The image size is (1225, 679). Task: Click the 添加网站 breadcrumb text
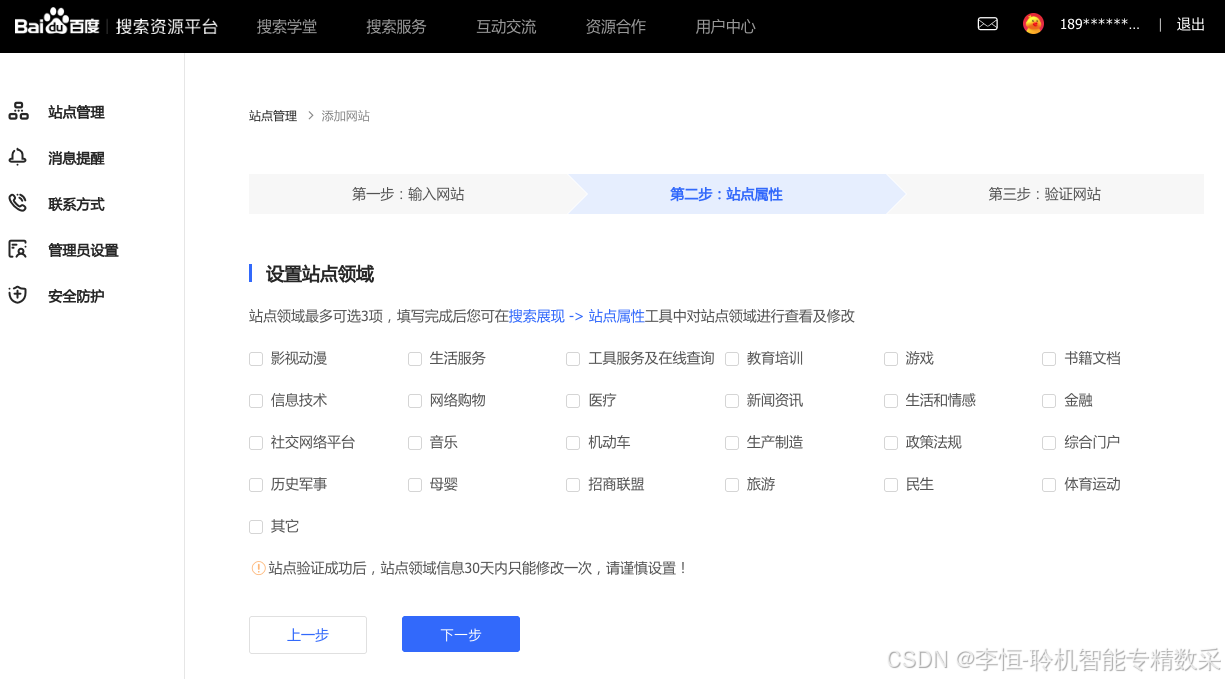pyautogui.click(x=345, y=116)
